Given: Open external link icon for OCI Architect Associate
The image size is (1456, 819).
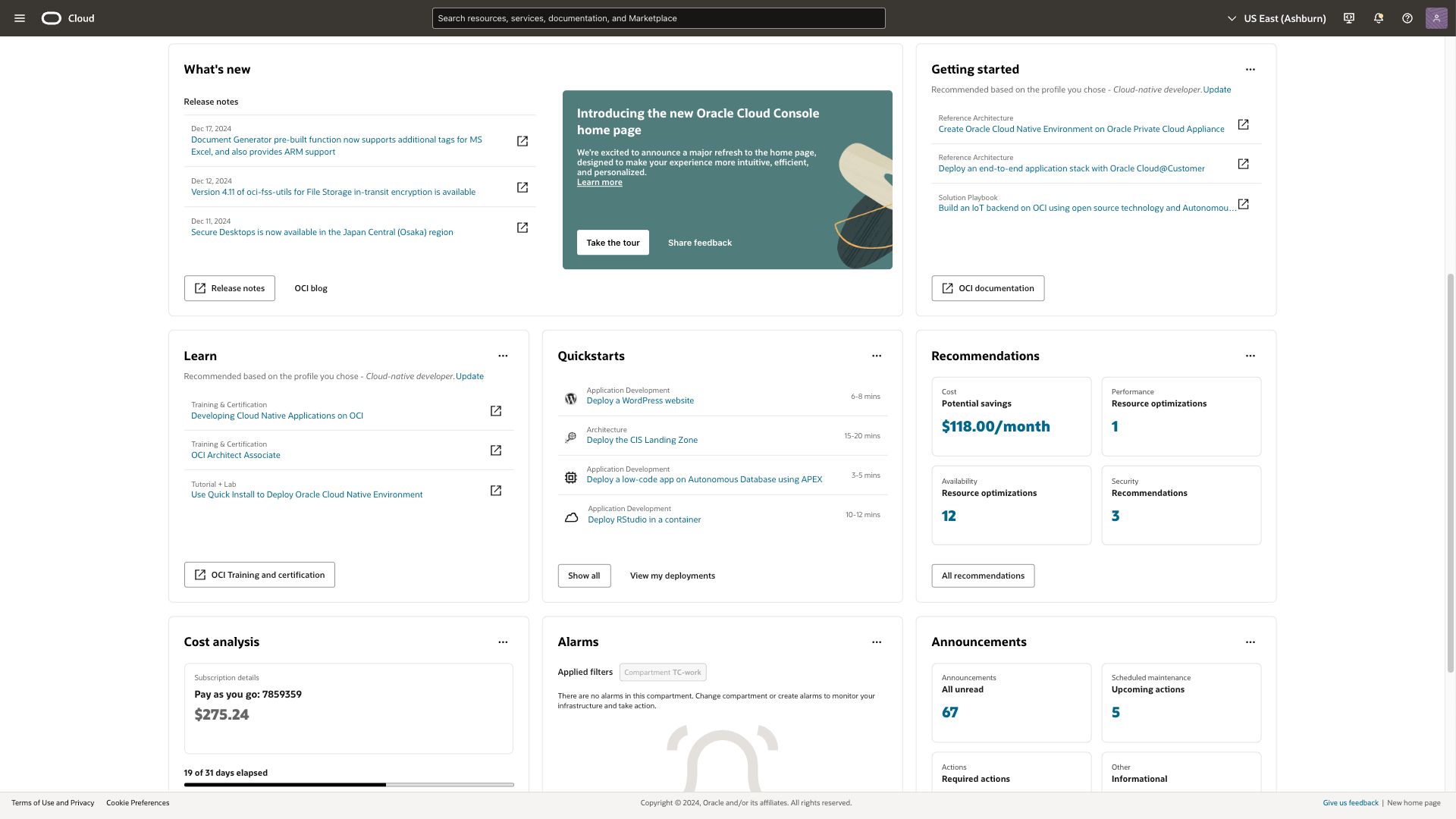Looking at the screenshot, I should click(496, 450).
